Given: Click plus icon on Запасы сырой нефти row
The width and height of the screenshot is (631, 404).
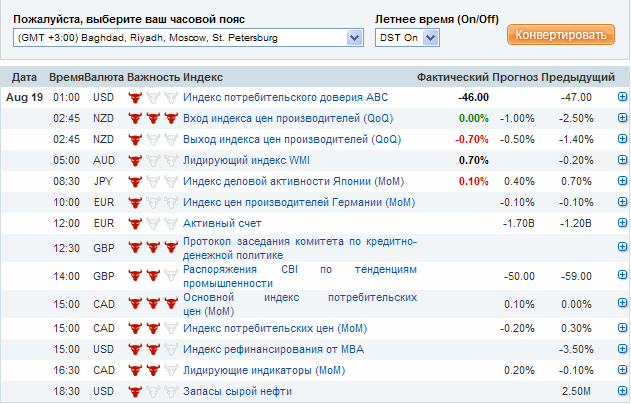Looking at the screenshot, I should pos(622,390).
